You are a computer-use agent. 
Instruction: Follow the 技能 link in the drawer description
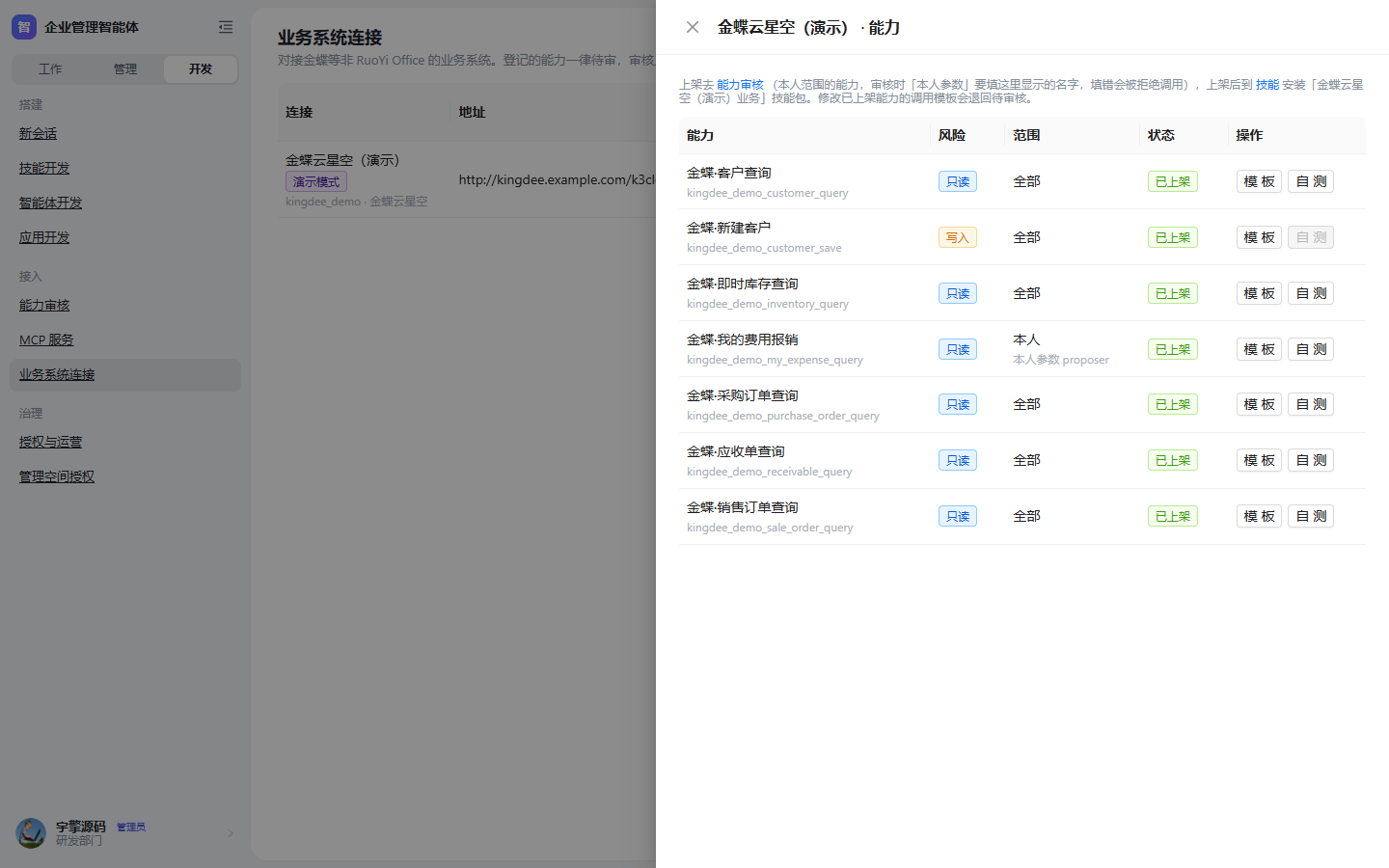point(1267,85)
